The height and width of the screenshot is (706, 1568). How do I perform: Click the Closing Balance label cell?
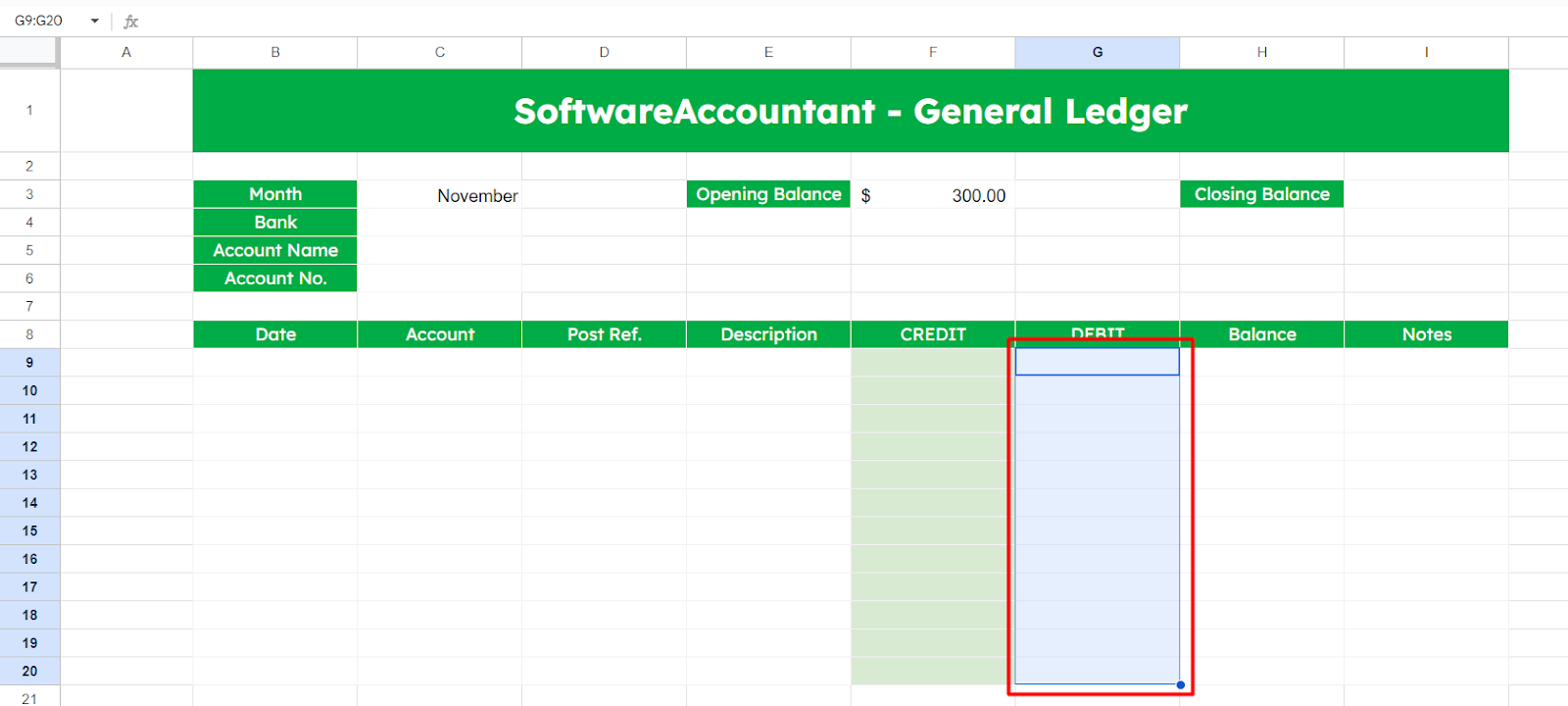[x=1262, y=194]
